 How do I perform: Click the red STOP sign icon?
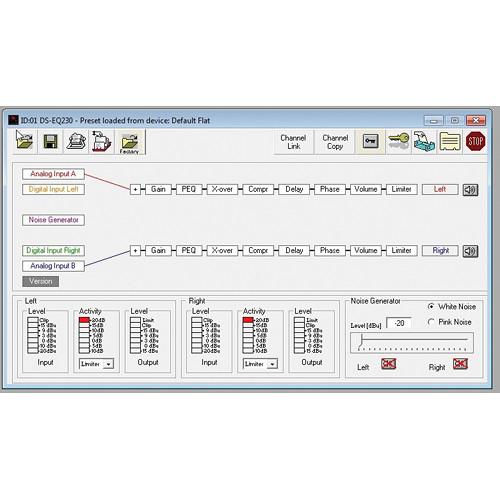click(x=475, y=141)
